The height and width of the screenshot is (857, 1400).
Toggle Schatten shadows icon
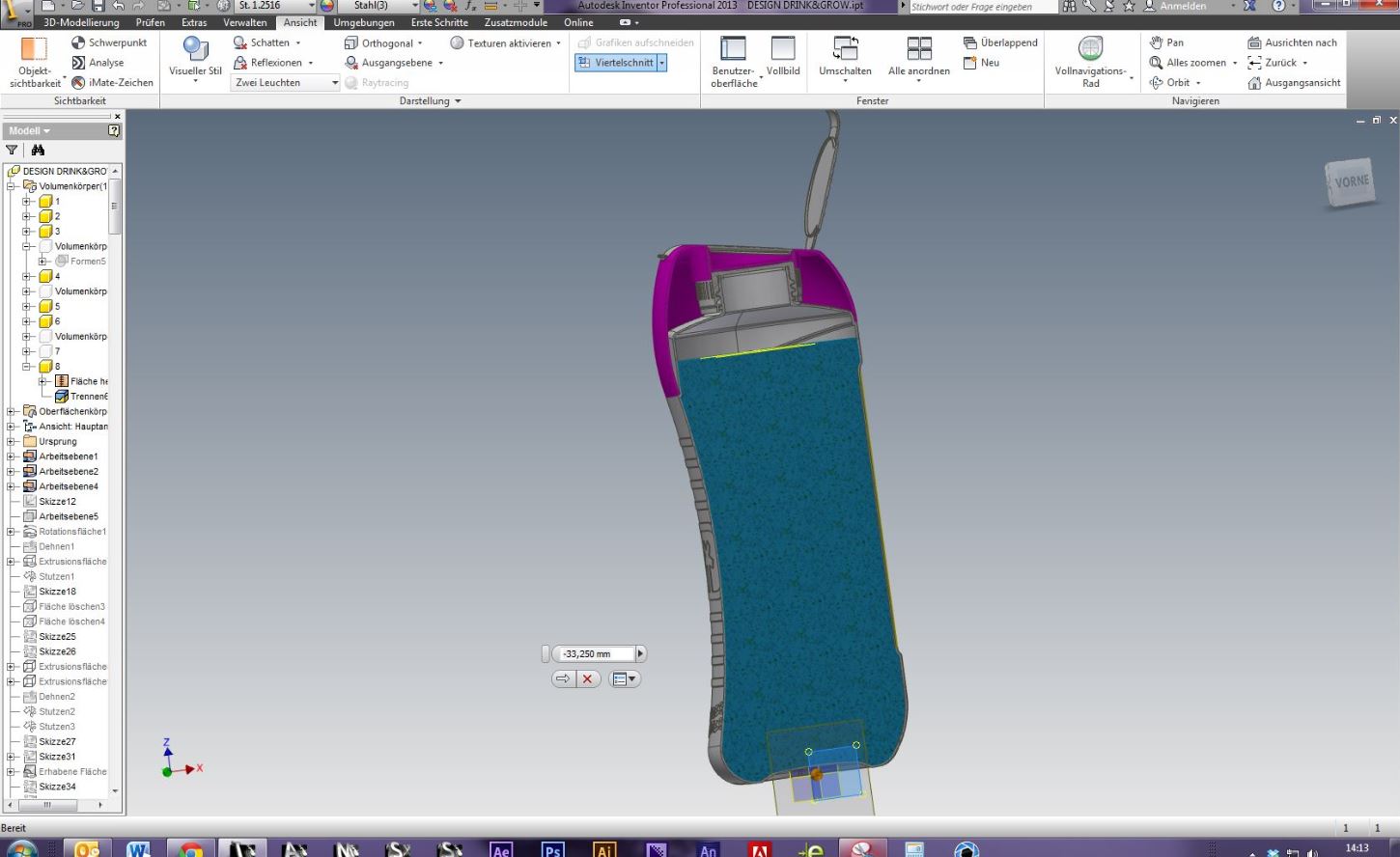(x=240, y=42)
